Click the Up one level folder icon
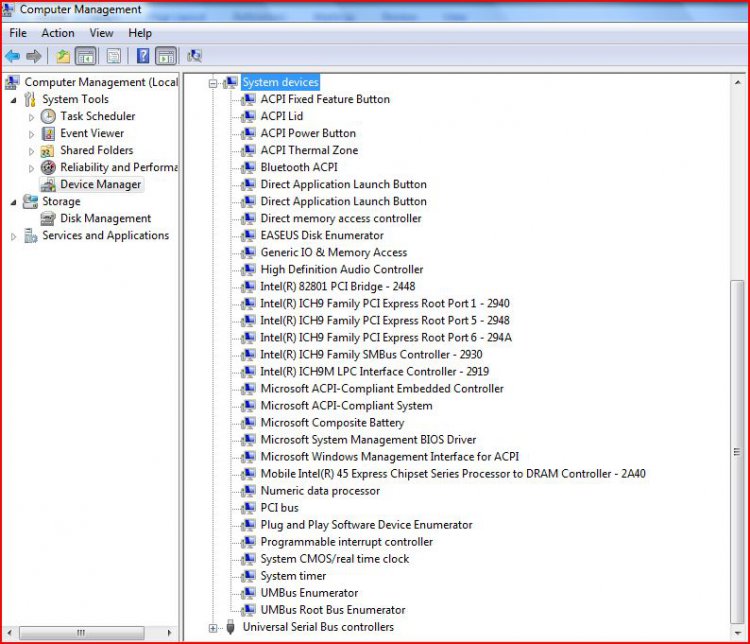Screen dimensions: 750x644 pyautogui.click(x=63, y=56)
